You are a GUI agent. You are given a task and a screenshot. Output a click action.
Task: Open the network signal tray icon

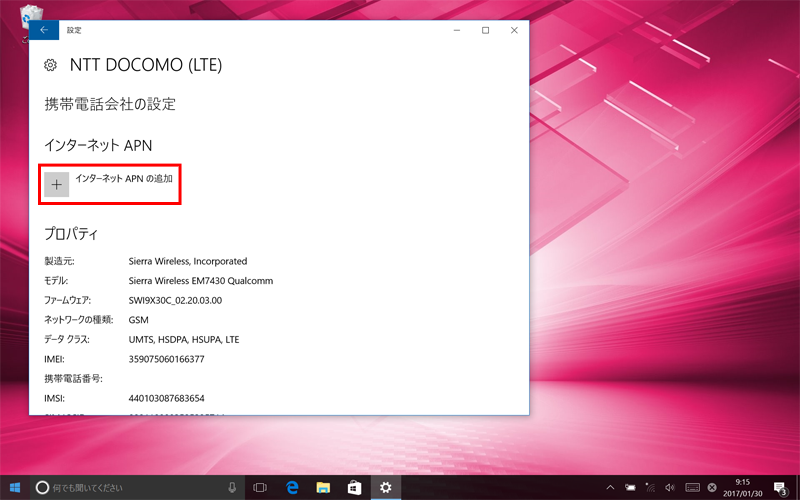point(650,488)
